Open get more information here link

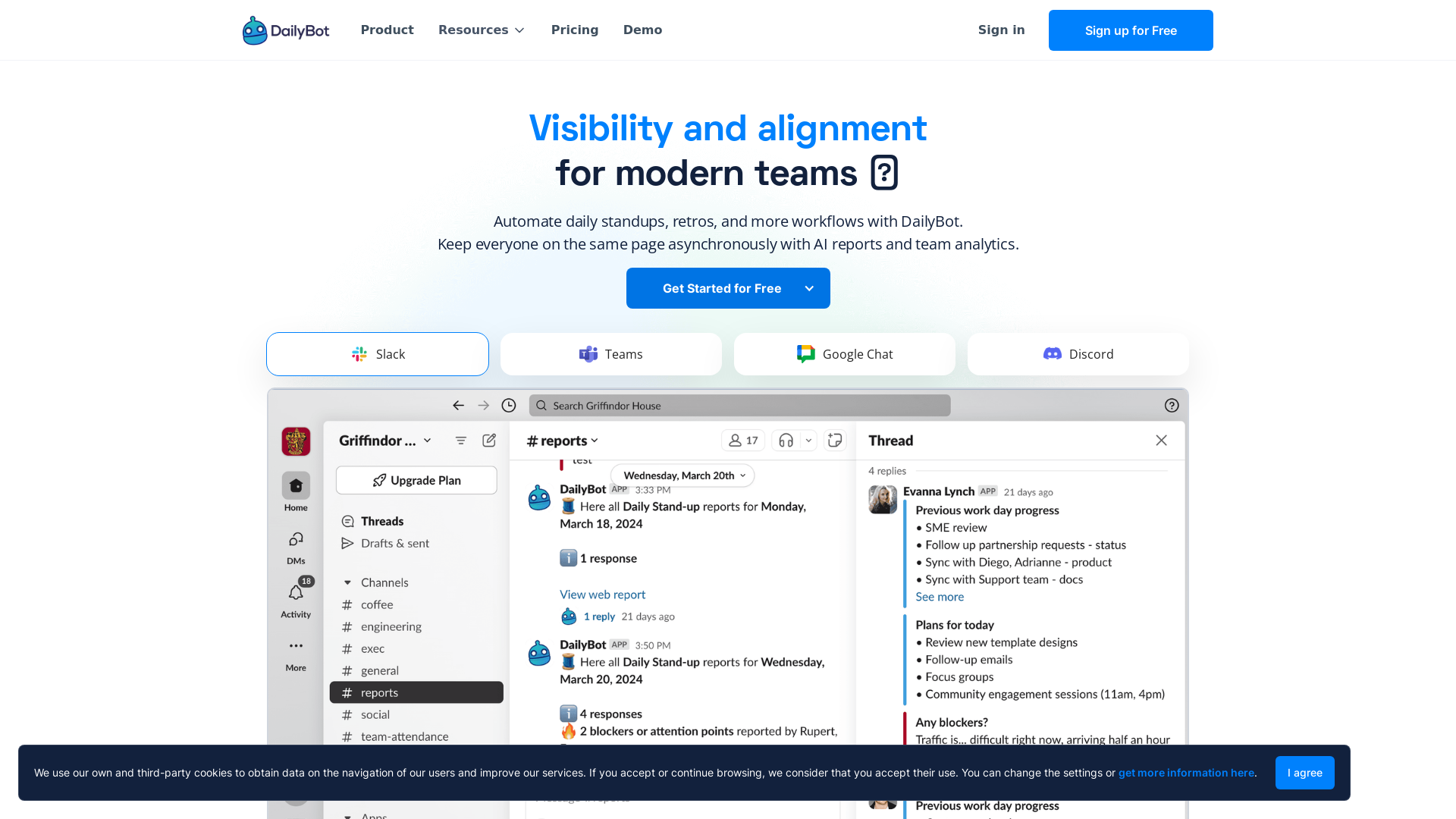tap(1186, 773)
